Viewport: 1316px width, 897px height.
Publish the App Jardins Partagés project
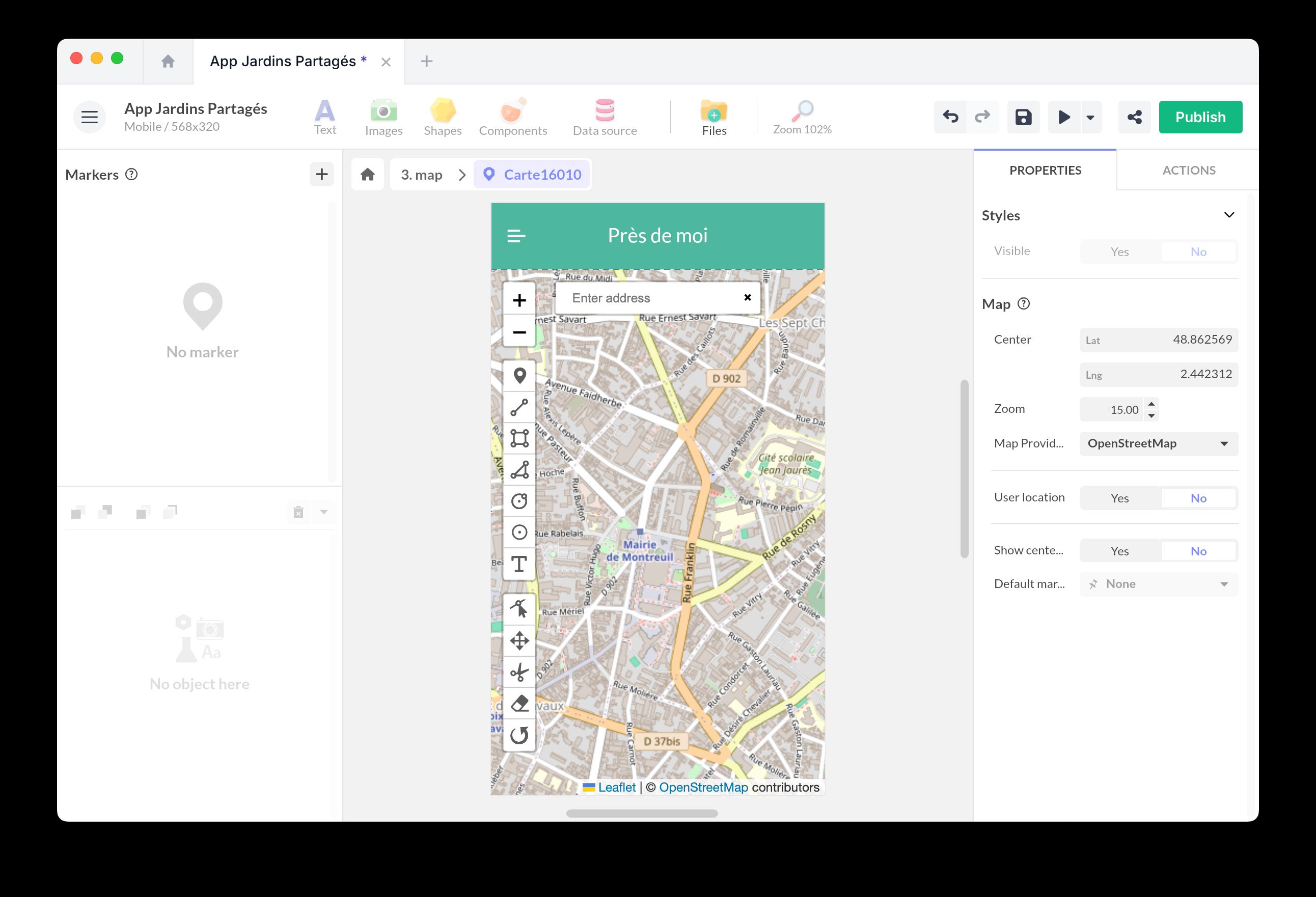click(x=1200, y=117)
